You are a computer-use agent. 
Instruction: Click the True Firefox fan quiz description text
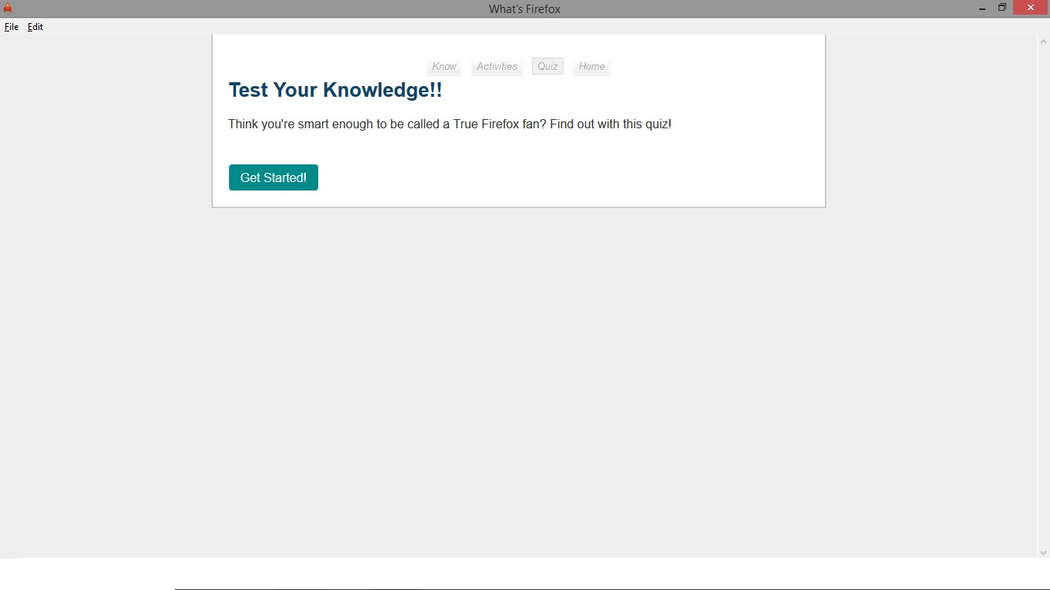[x=449, y=124]
